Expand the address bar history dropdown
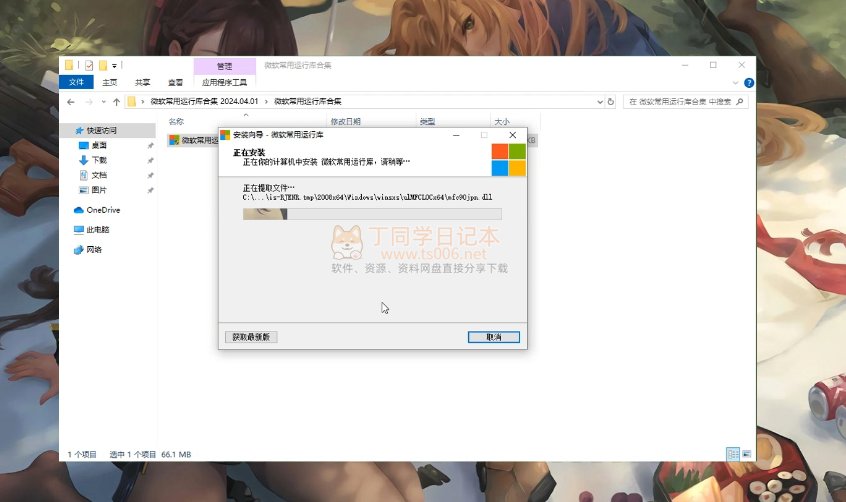This screenshot has height=502, width=846. pos(599,101)
